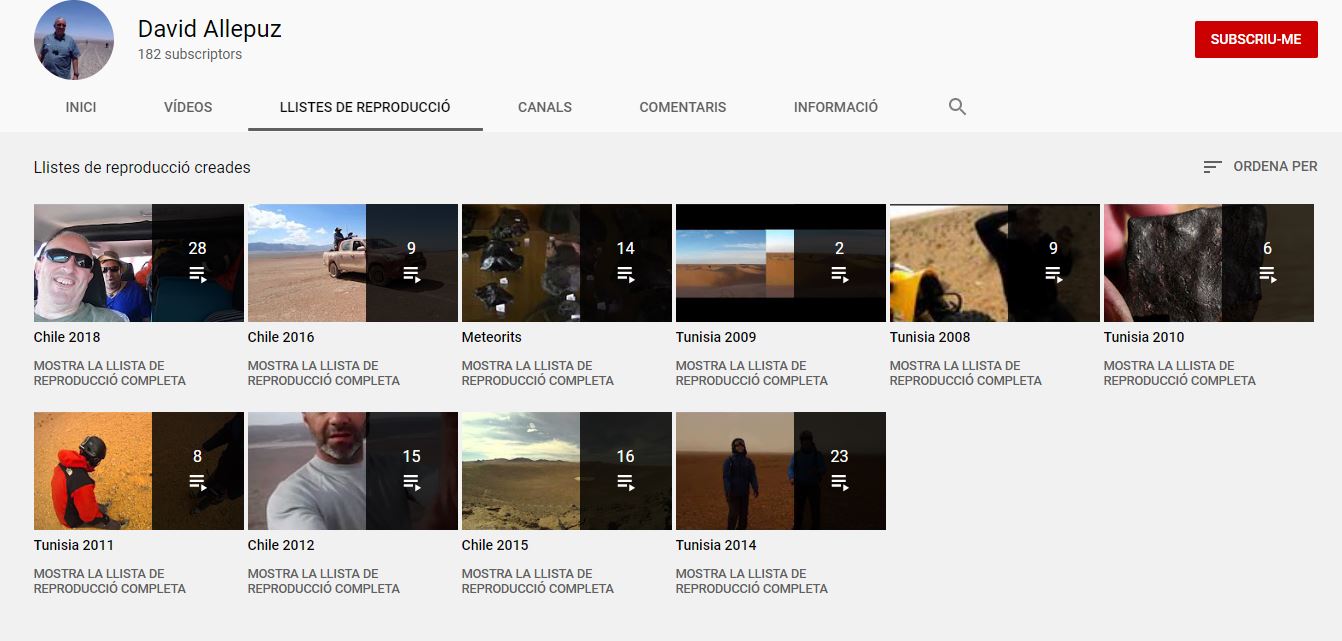Open the Tunisia 2008 playlist title

click(x=930, y=337)
